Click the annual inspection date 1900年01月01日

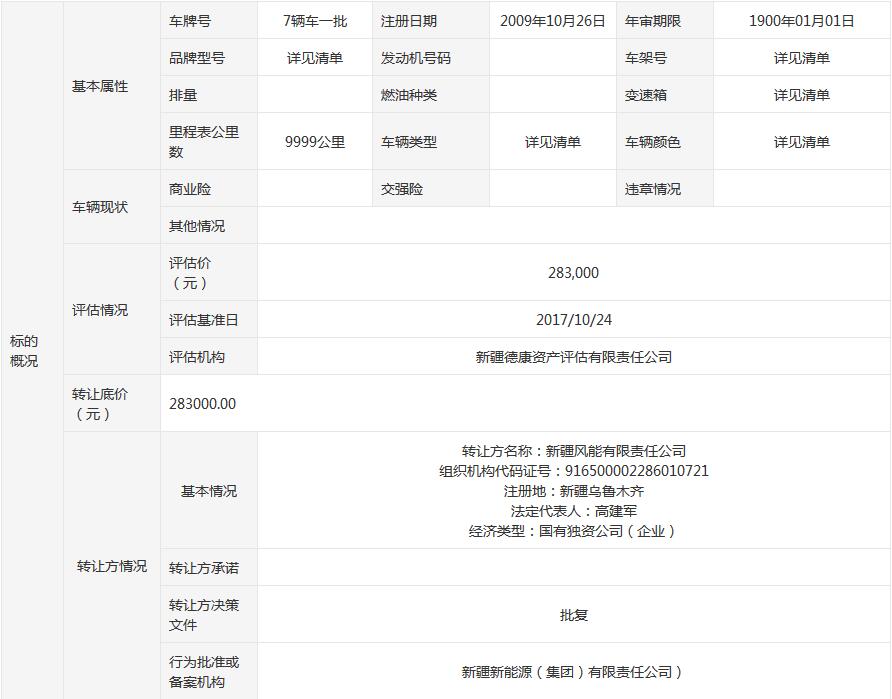(801, 21)
